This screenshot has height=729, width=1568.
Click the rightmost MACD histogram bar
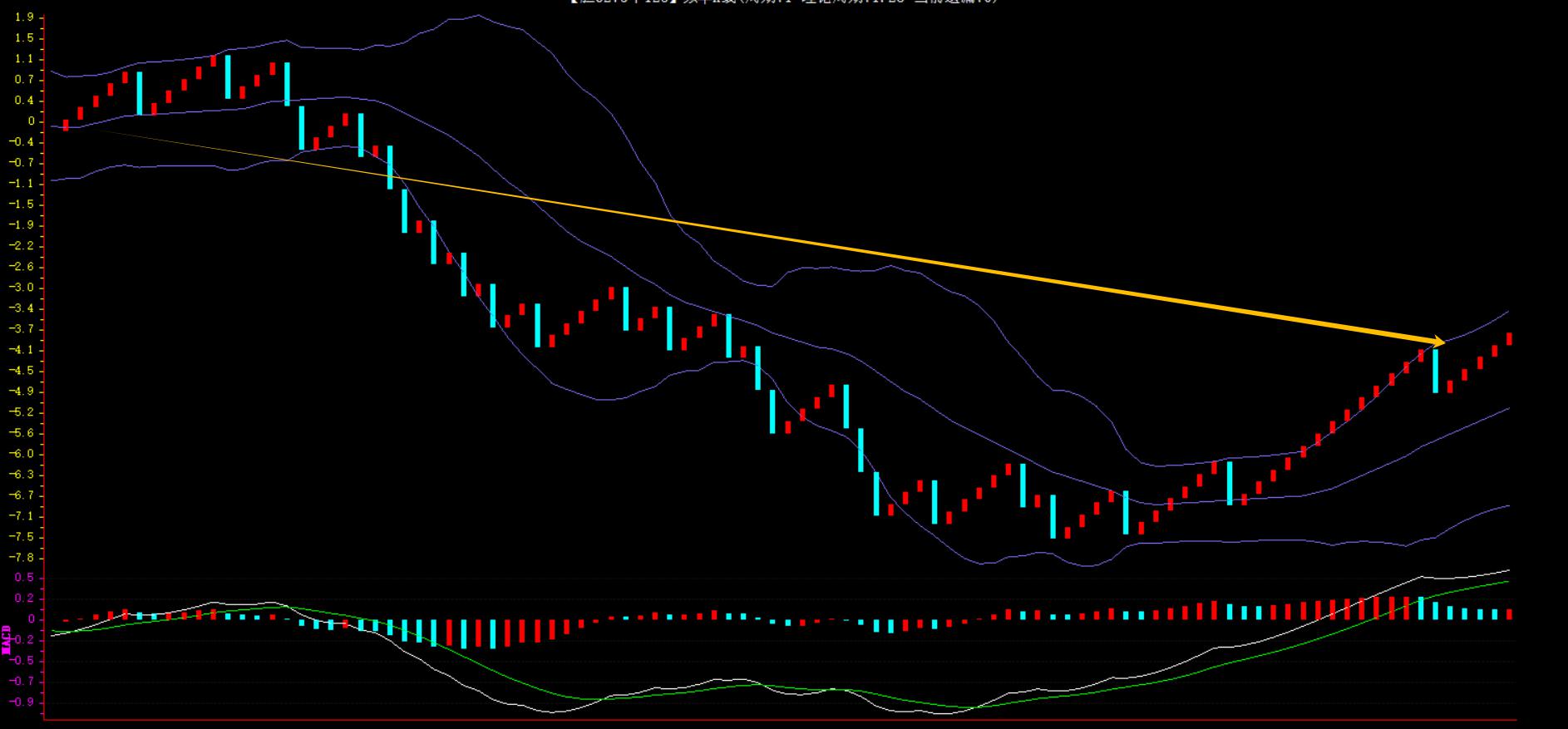pyautogui.click(x=1509, y=614)
